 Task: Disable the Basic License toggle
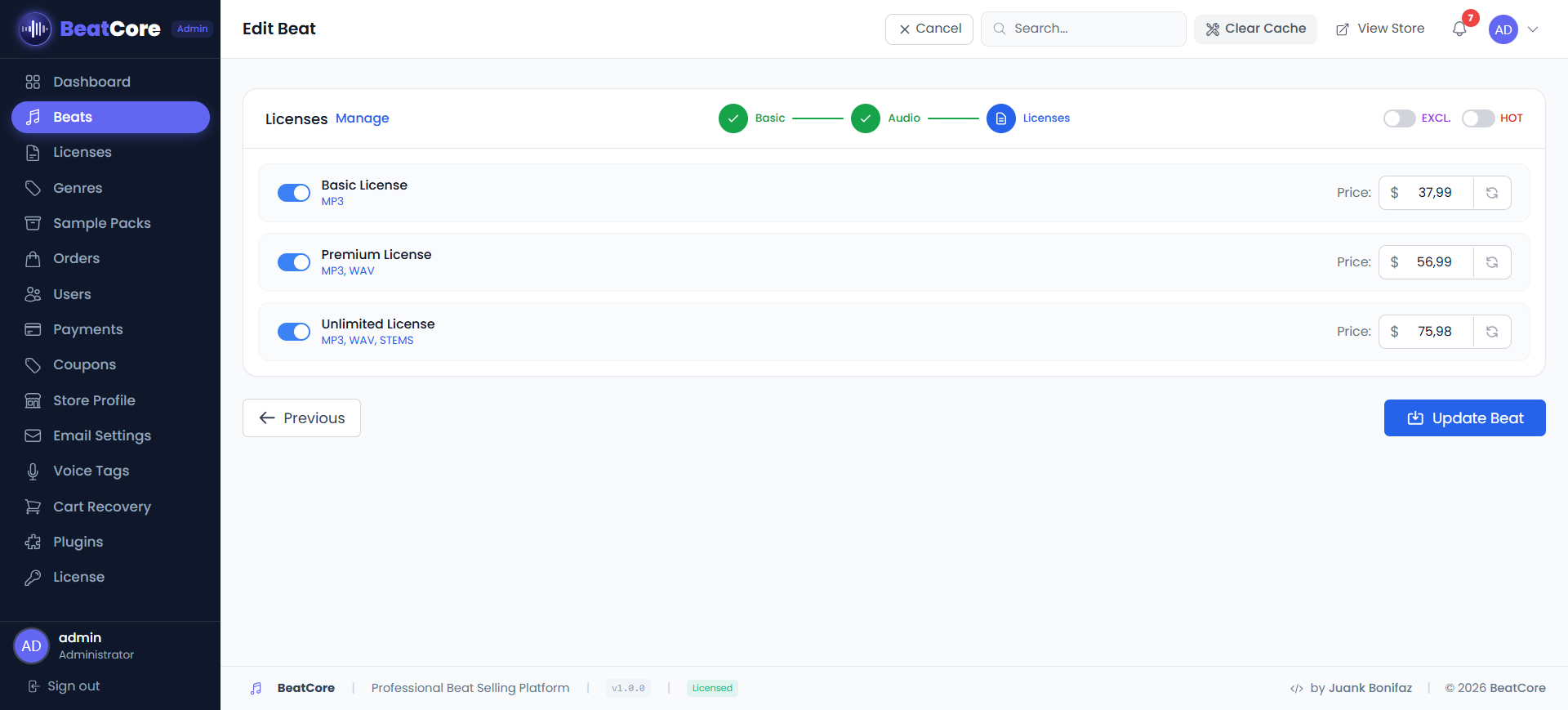tap(294, 193)
